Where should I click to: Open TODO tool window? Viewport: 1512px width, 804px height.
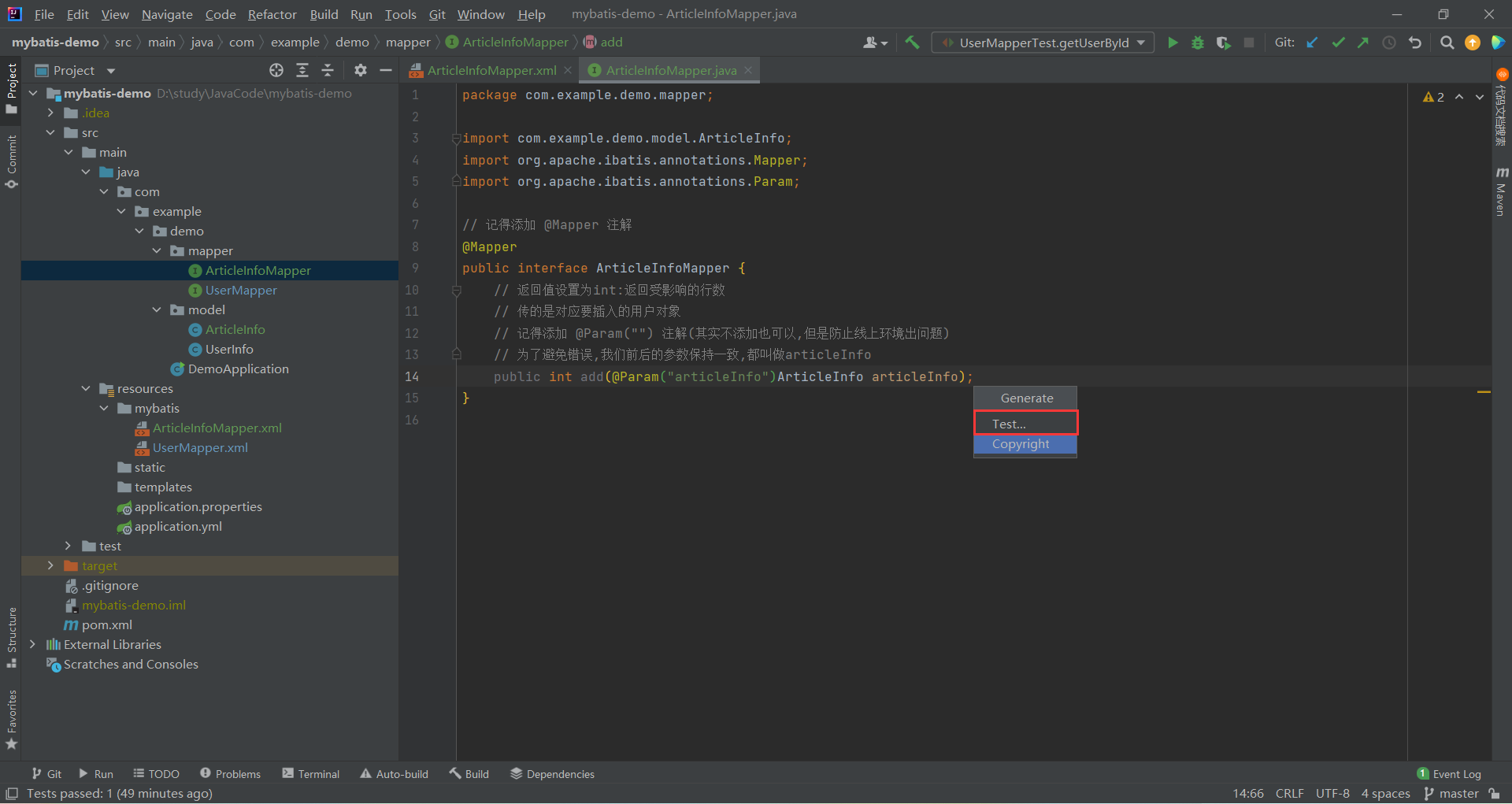(x=156, y=774)
